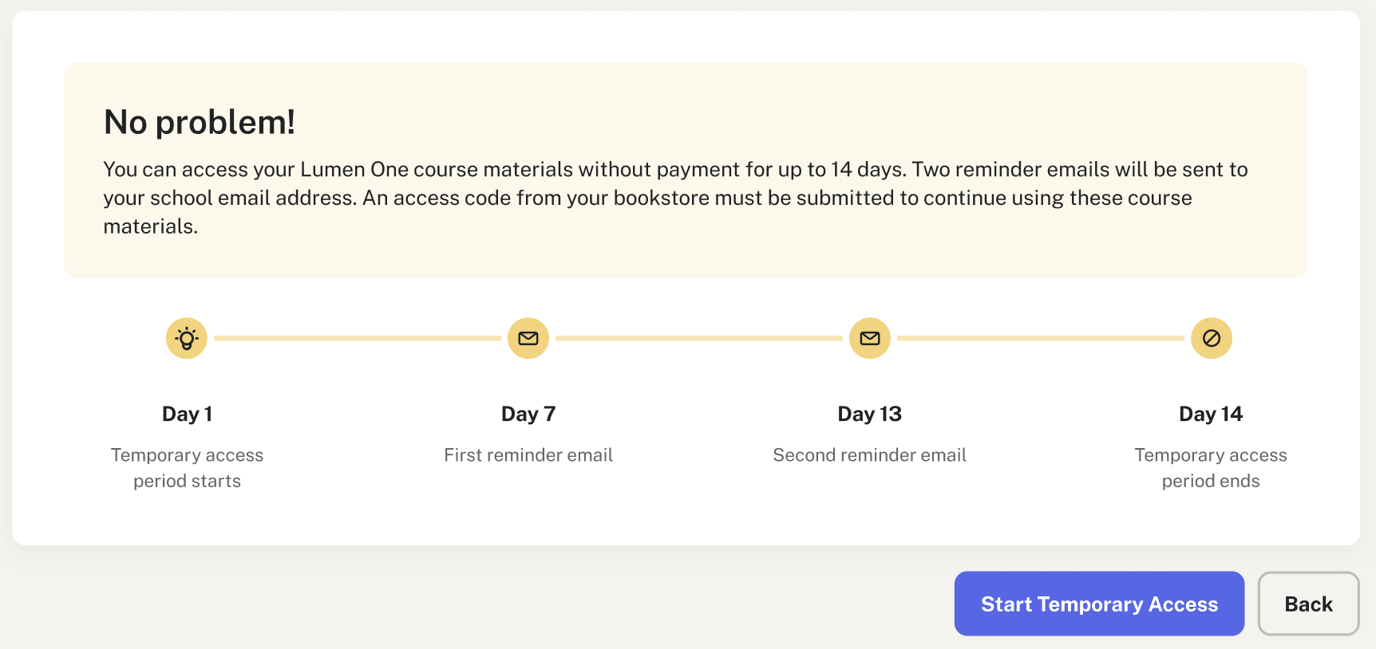Click the 'First reminder email' label
The image size is (1376, 649).
[528, 454]
